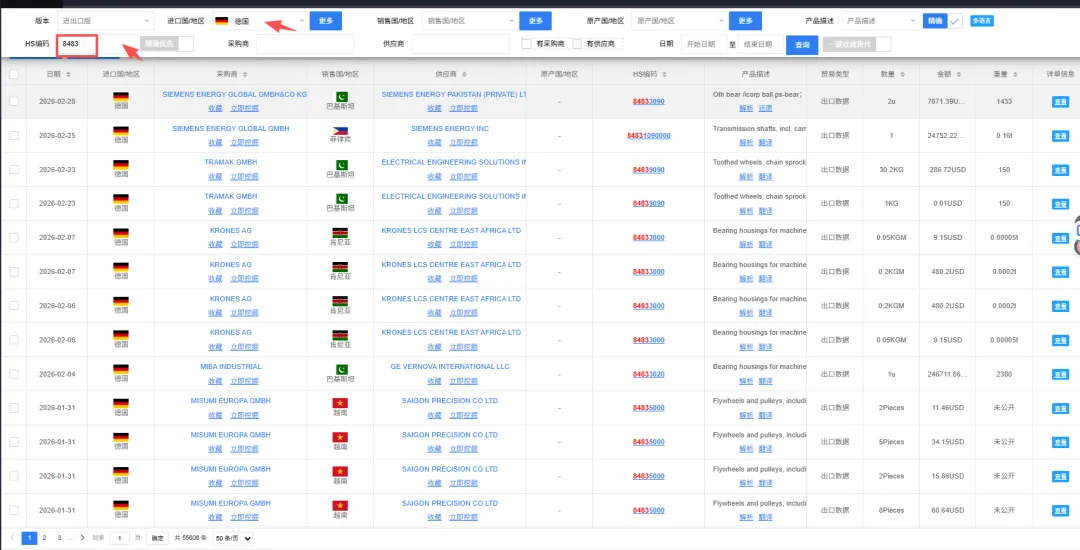Go to previous page arrow in pagination

pos(12,538)
